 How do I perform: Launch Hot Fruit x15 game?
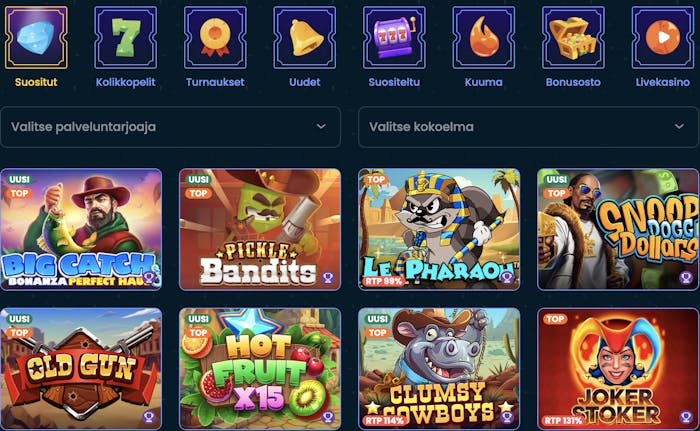click(260, 369)
